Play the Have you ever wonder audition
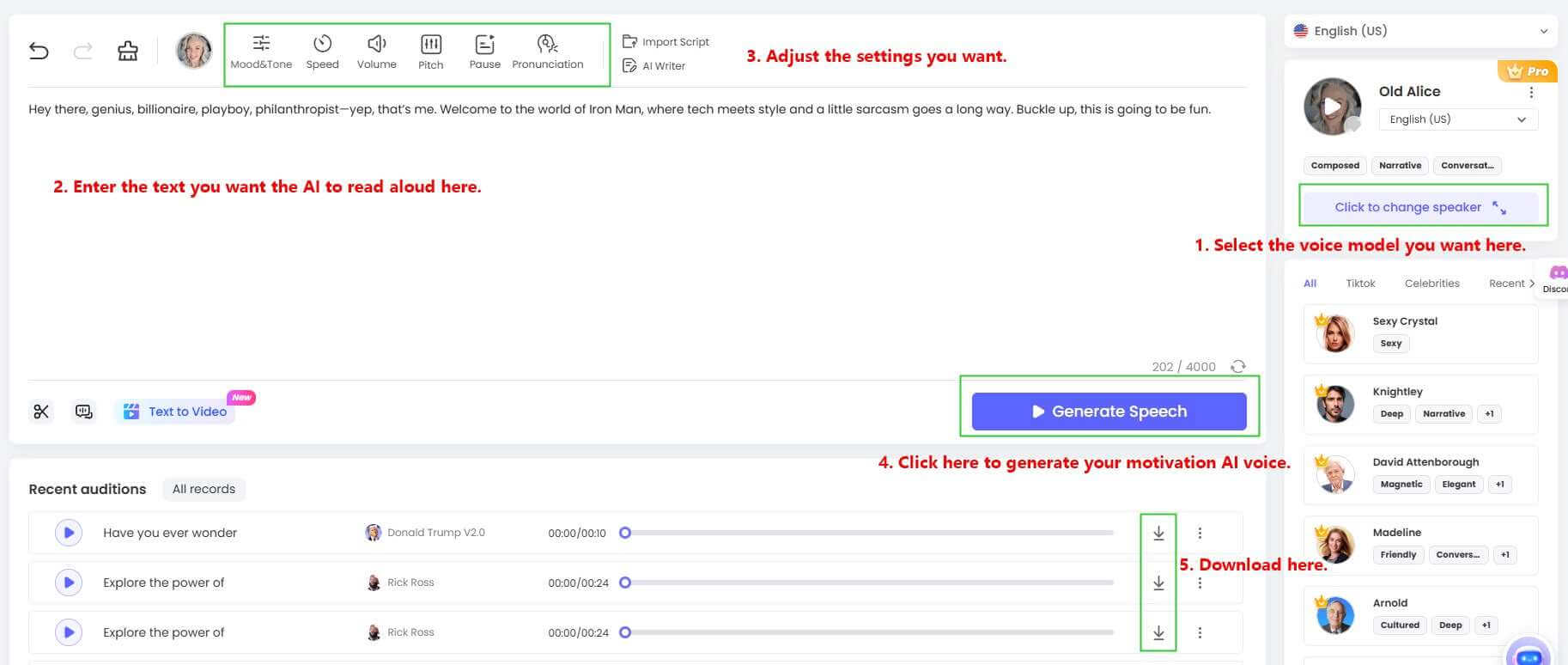The image size is (1568, 665). [69, 533]
